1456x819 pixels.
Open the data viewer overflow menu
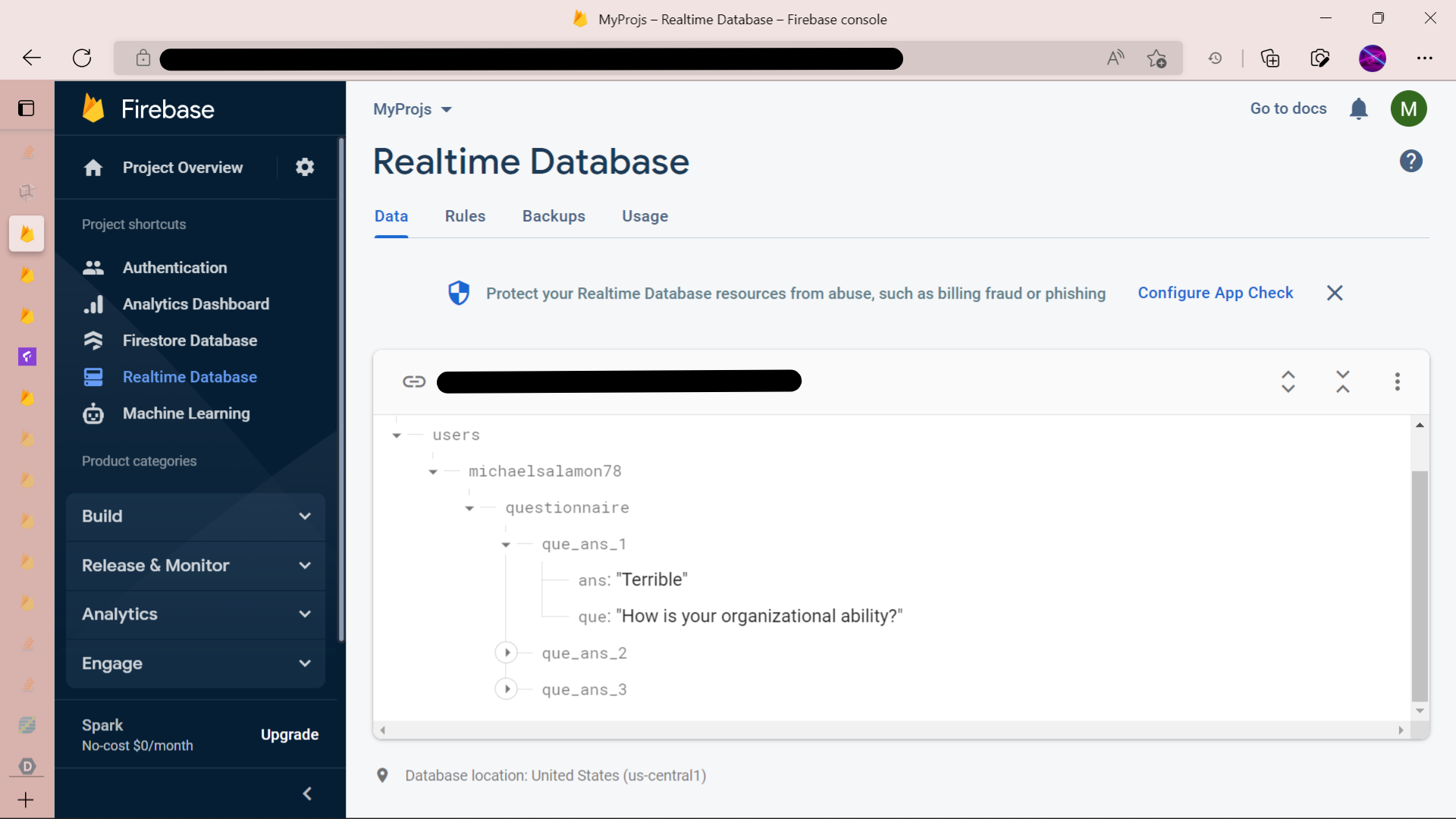click(x=1398, y=381)
